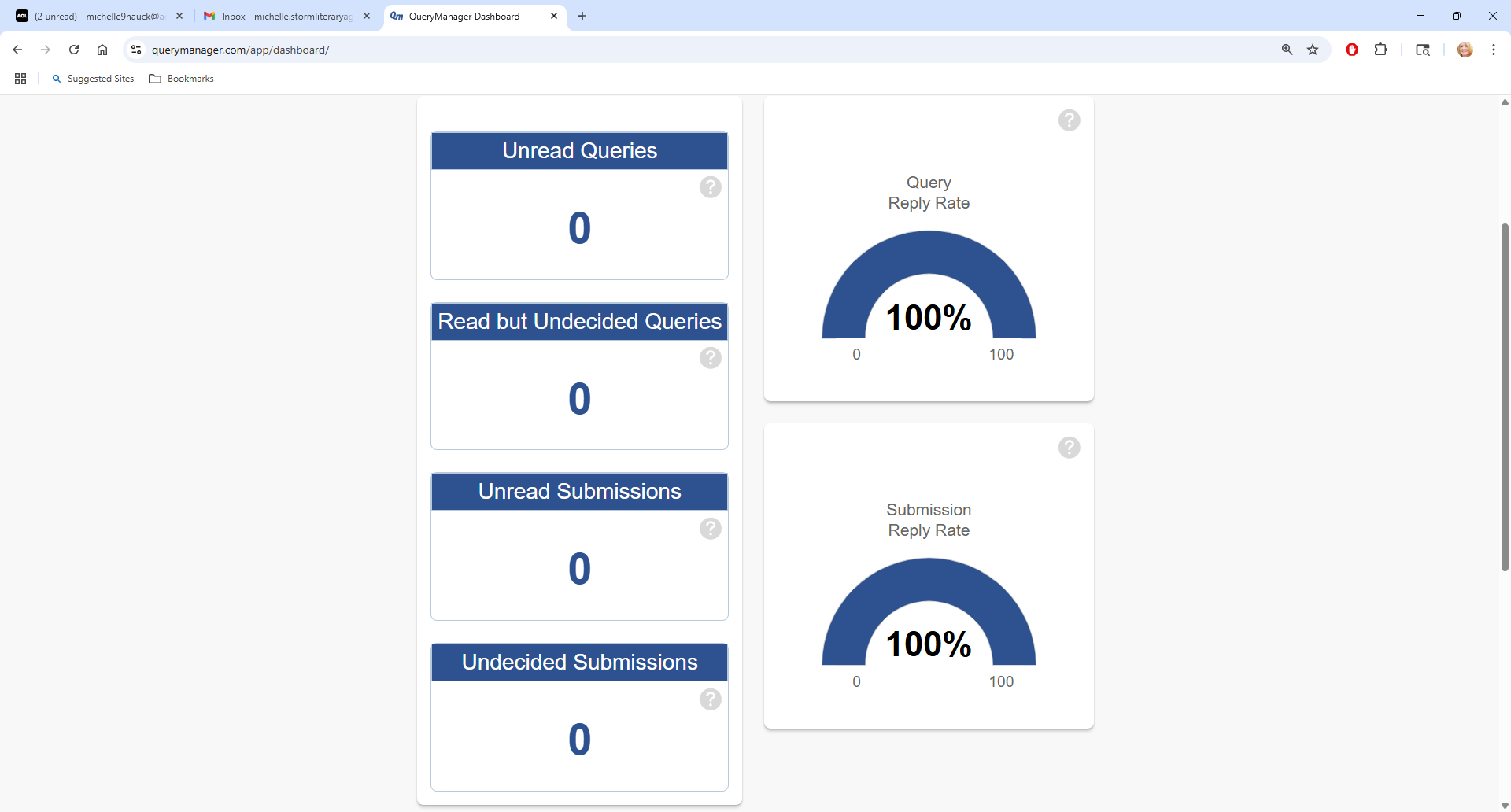Screen dimensions: 1511x812
Task: Click the red Opera extension icon
Action: click(1352, 50)
